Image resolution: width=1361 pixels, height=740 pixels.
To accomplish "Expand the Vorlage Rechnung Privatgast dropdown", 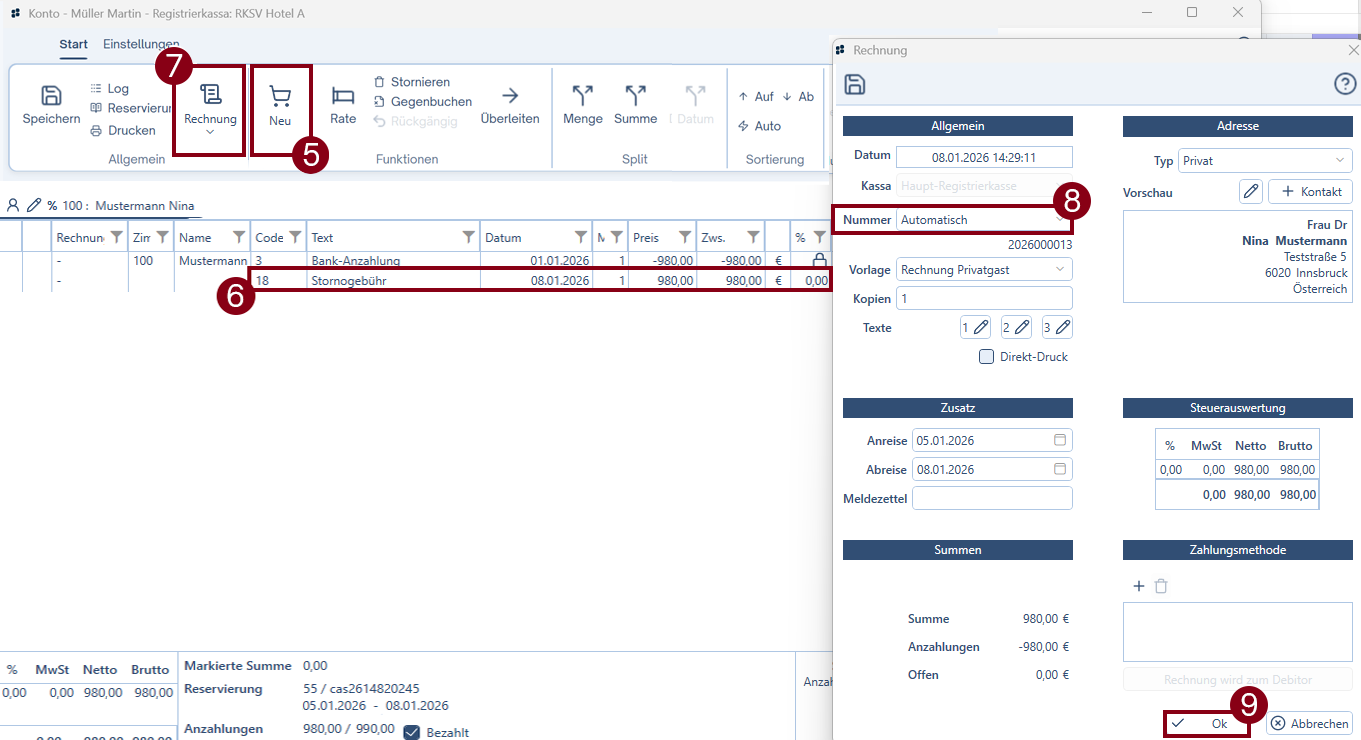I will click(x=985, y=270).
